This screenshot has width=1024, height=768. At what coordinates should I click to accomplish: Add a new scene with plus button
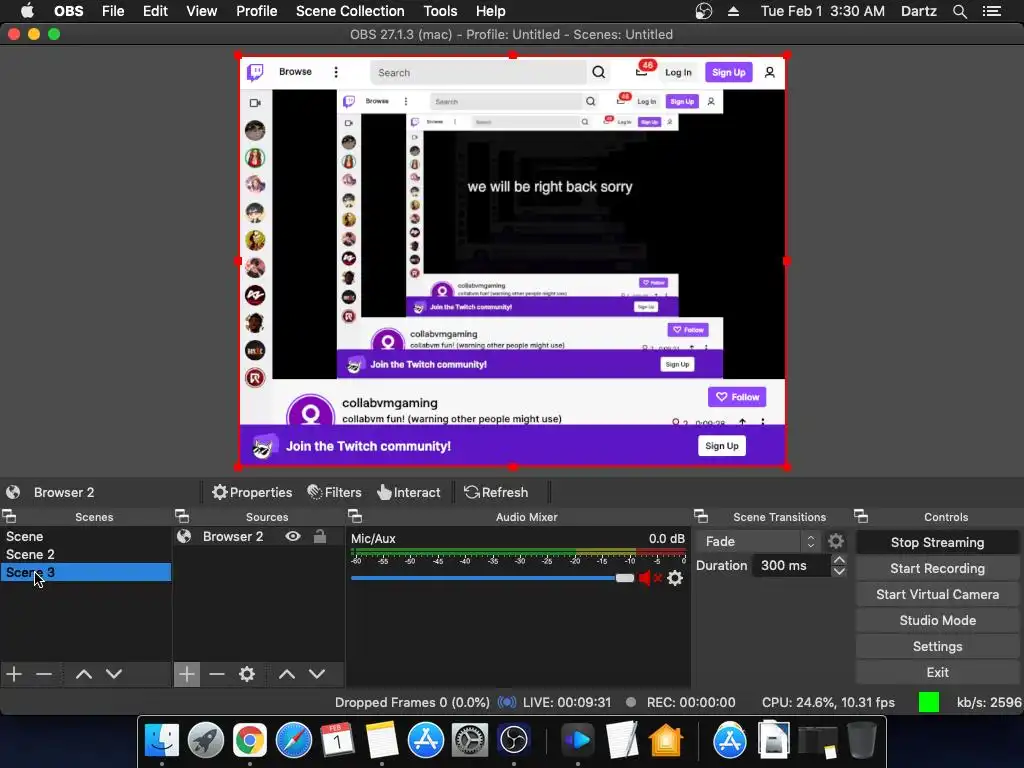[14, 674]
